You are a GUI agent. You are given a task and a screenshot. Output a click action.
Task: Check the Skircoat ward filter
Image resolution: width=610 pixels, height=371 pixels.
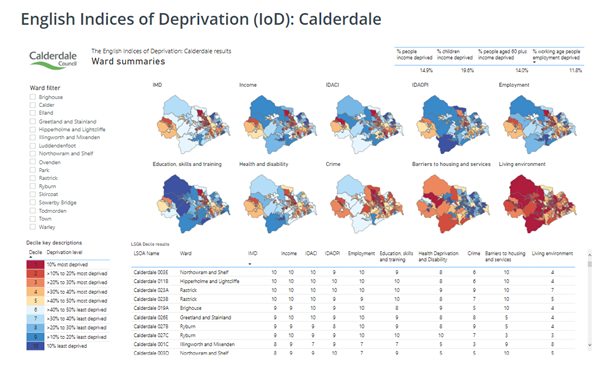33,194
